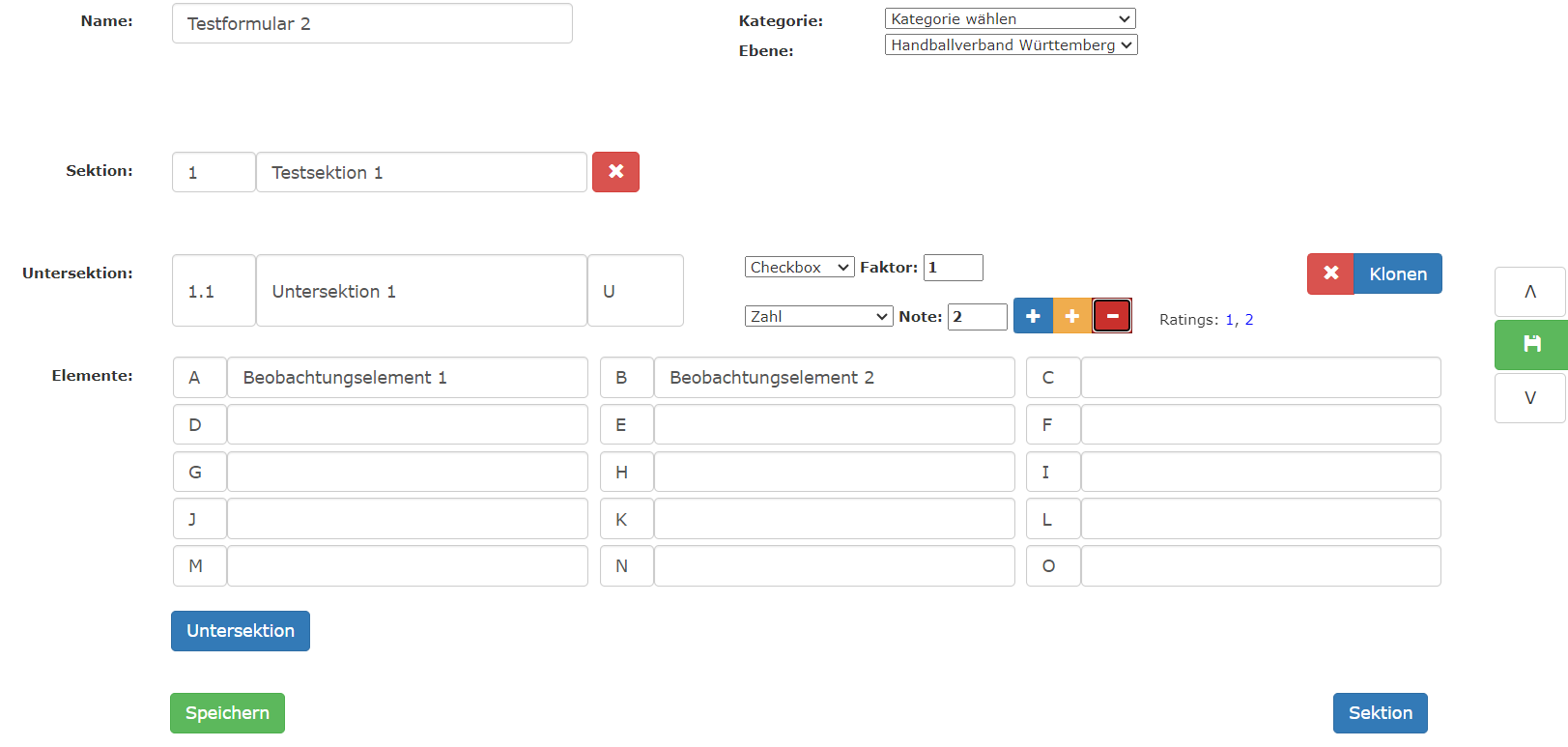Delete Testsektion 1 with red X button
1568x747 pixels.
point(615,172)
